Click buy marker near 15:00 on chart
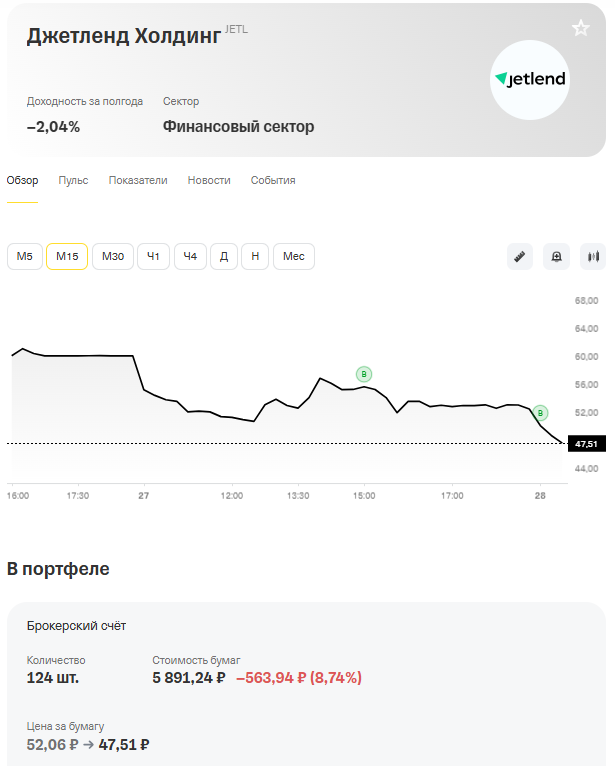Viewport: 615px width, 766px height. pyautogui.click(x=364, y=374)
